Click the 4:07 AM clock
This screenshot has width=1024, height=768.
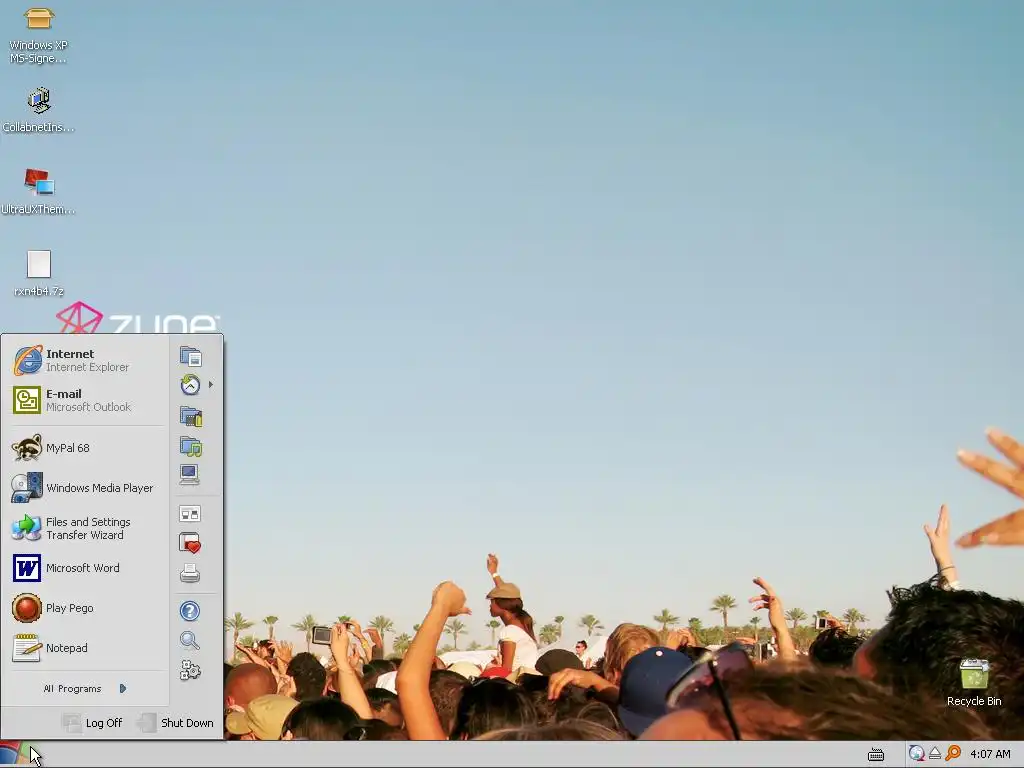(x=990, y=754)
